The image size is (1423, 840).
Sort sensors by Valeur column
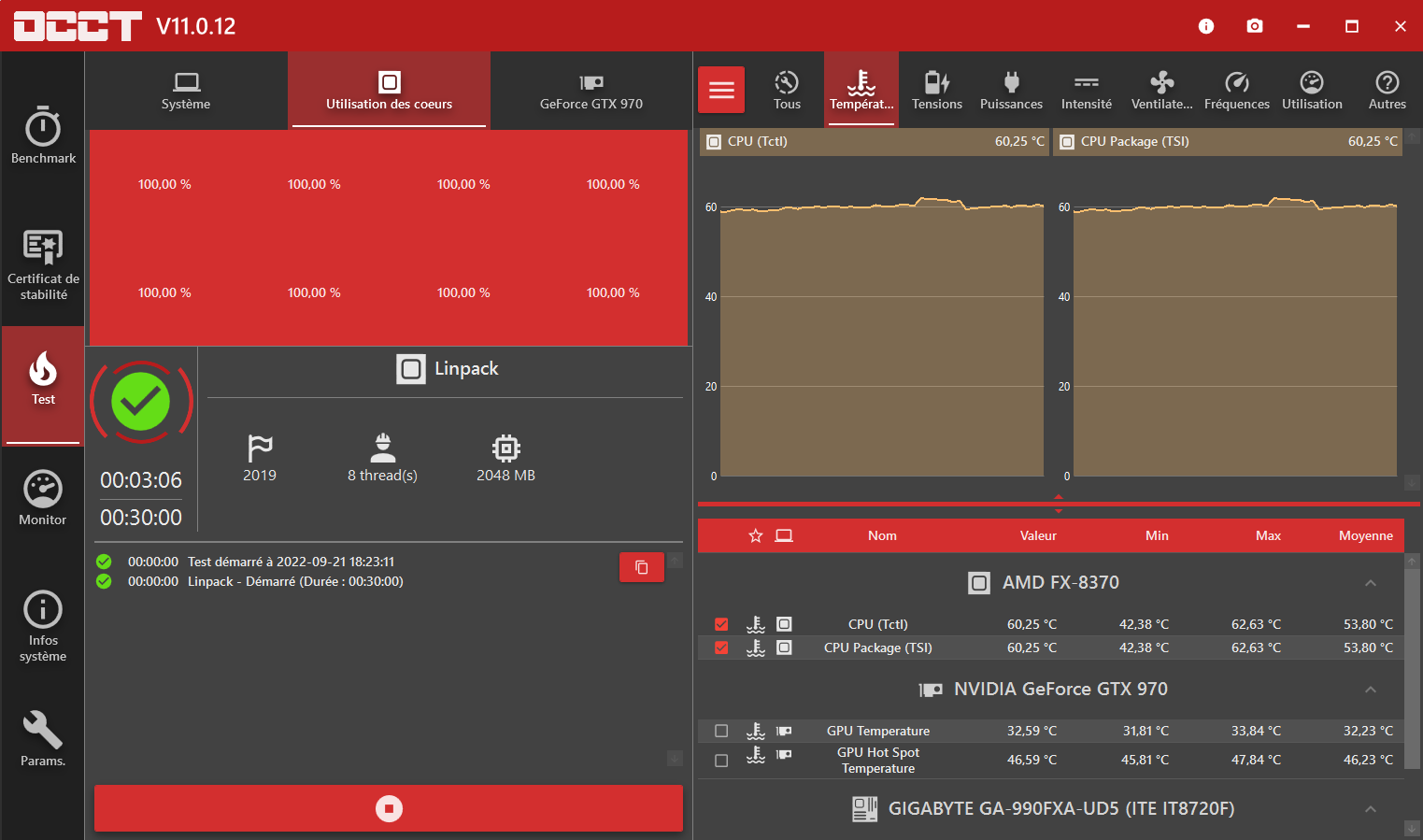pos(1038,535)
